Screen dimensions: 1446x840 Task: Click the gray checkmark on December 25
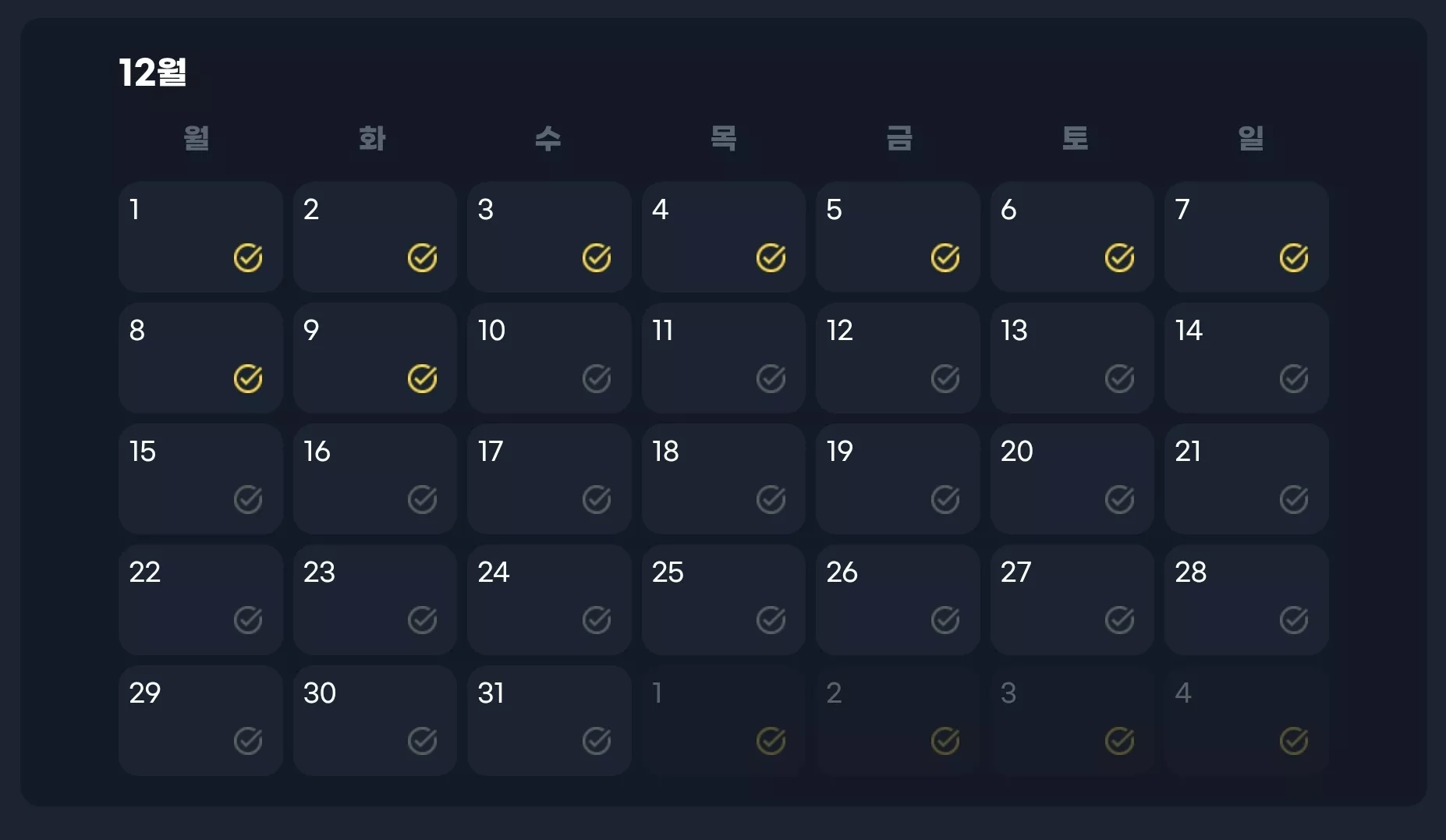[771, 620]
